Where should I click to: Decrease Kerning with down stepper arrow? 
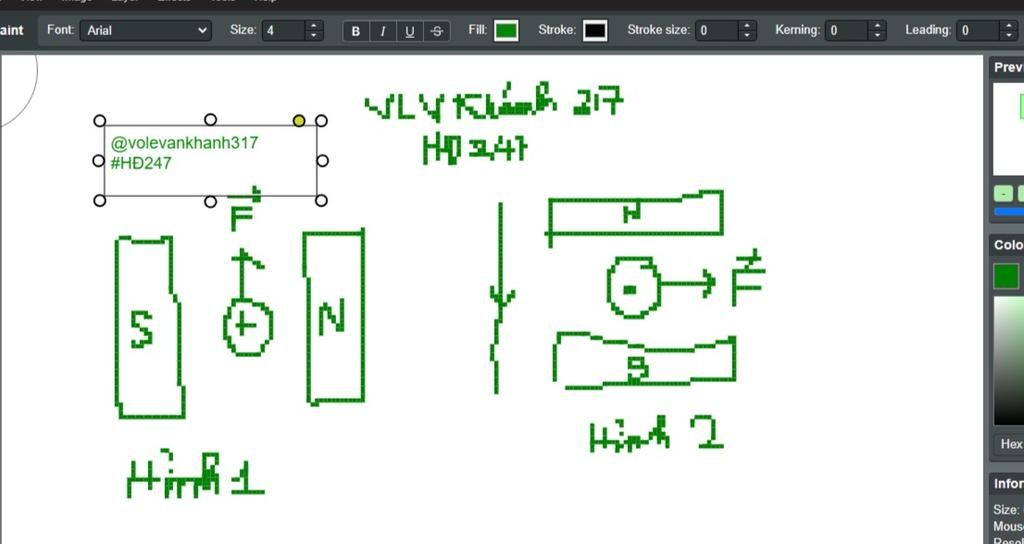pyautogui.click(x=878, y=35)
